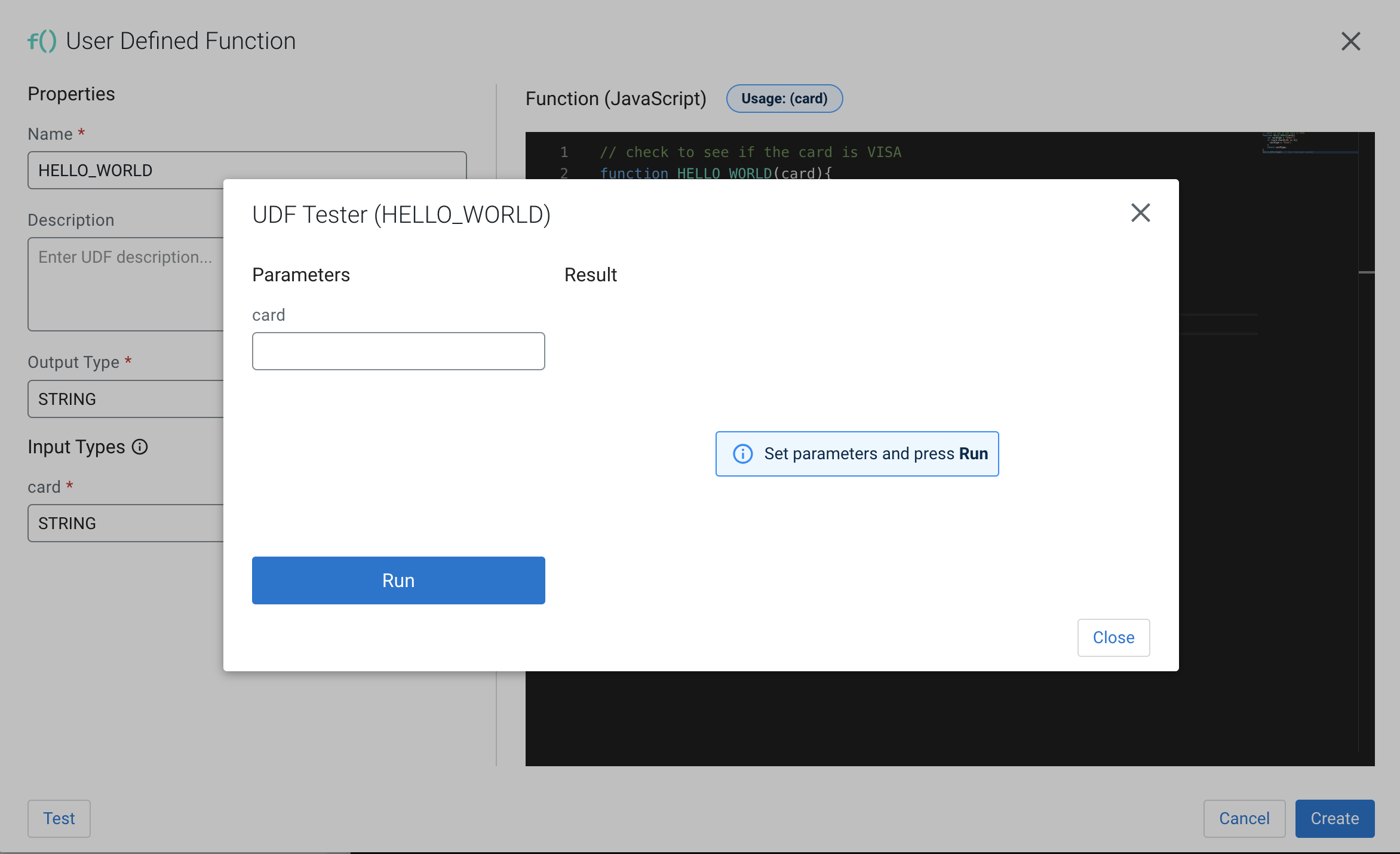
Task: Click the Close button in the tester modal
Action: pyautogui.click(x=1113, y=637)
